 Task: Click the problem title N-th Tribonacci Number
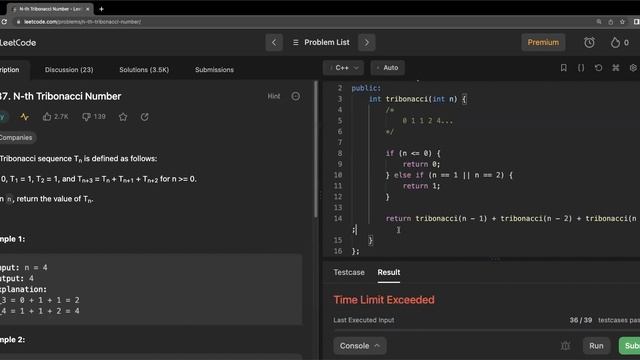60,96
